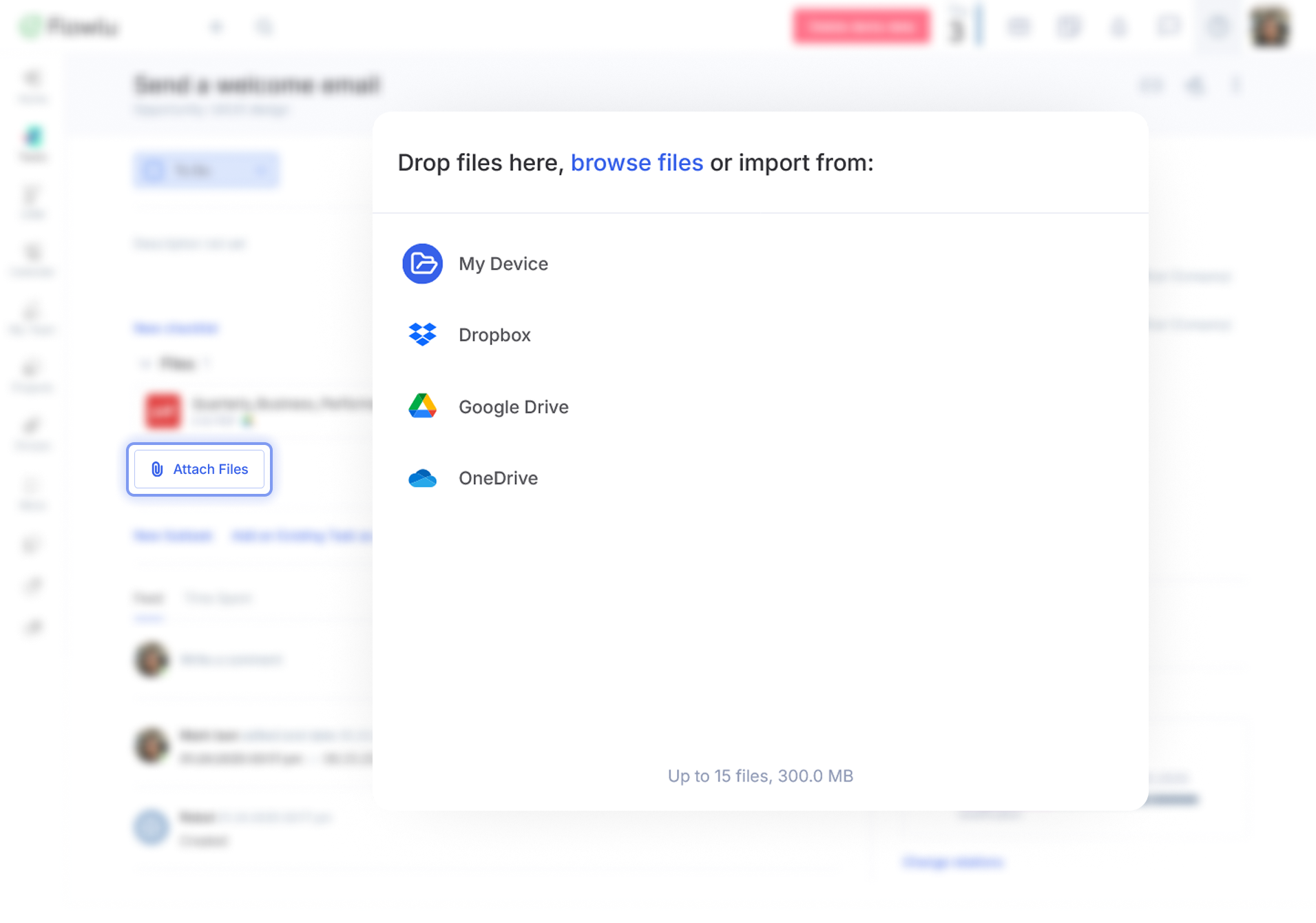Viewport: 1316px width, 923px height.
Task: Open the red PDF file thumbnail
Action: pyautogui.click(x=163, y=411)
